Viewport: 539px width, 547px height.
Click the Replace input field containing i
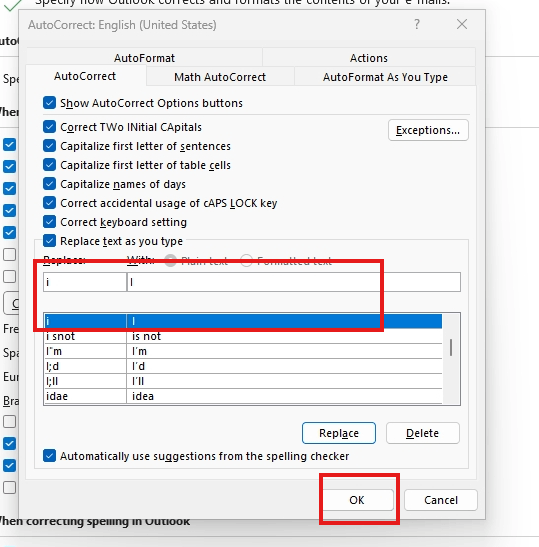(85, 282)
